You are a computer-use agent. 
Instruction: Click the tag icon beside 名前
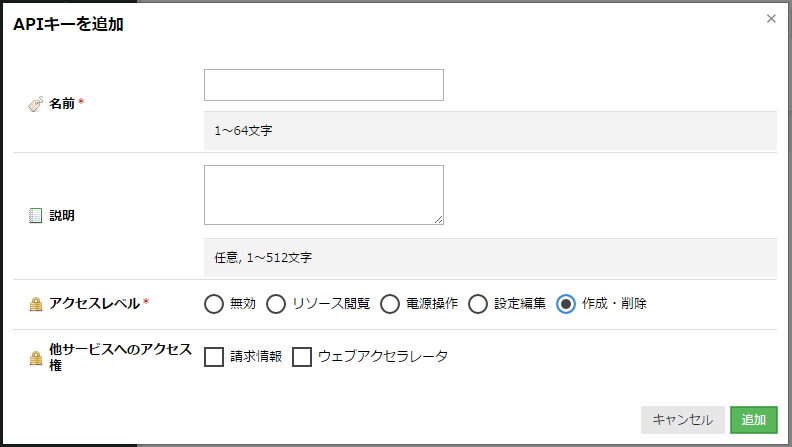(x=35, y=104)
